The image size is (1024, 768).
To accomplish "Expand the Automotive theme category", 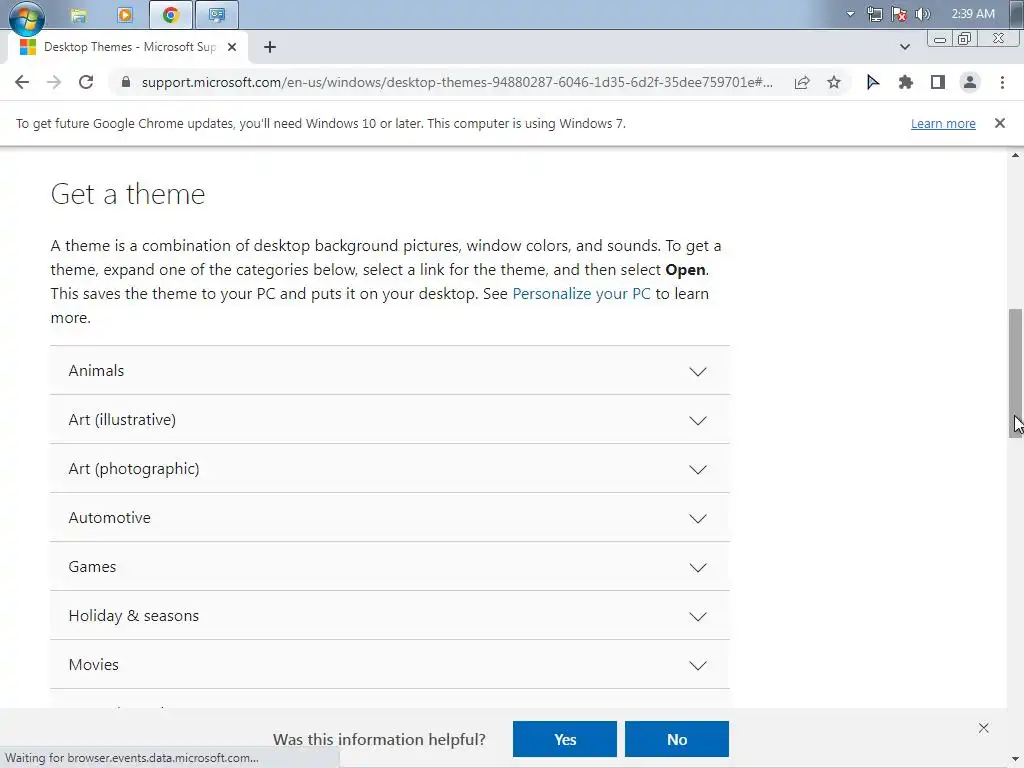I will [x=390, y=517].
